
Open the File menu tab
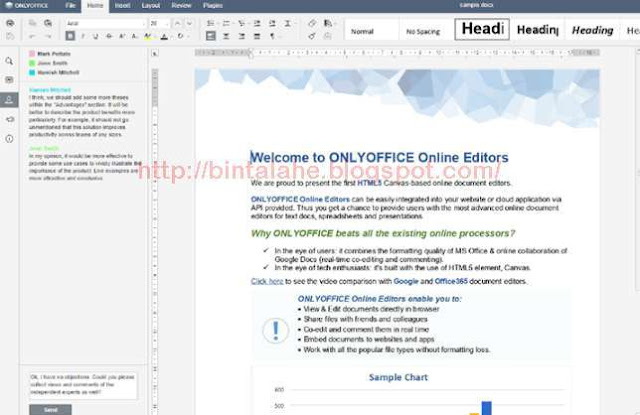70,5
